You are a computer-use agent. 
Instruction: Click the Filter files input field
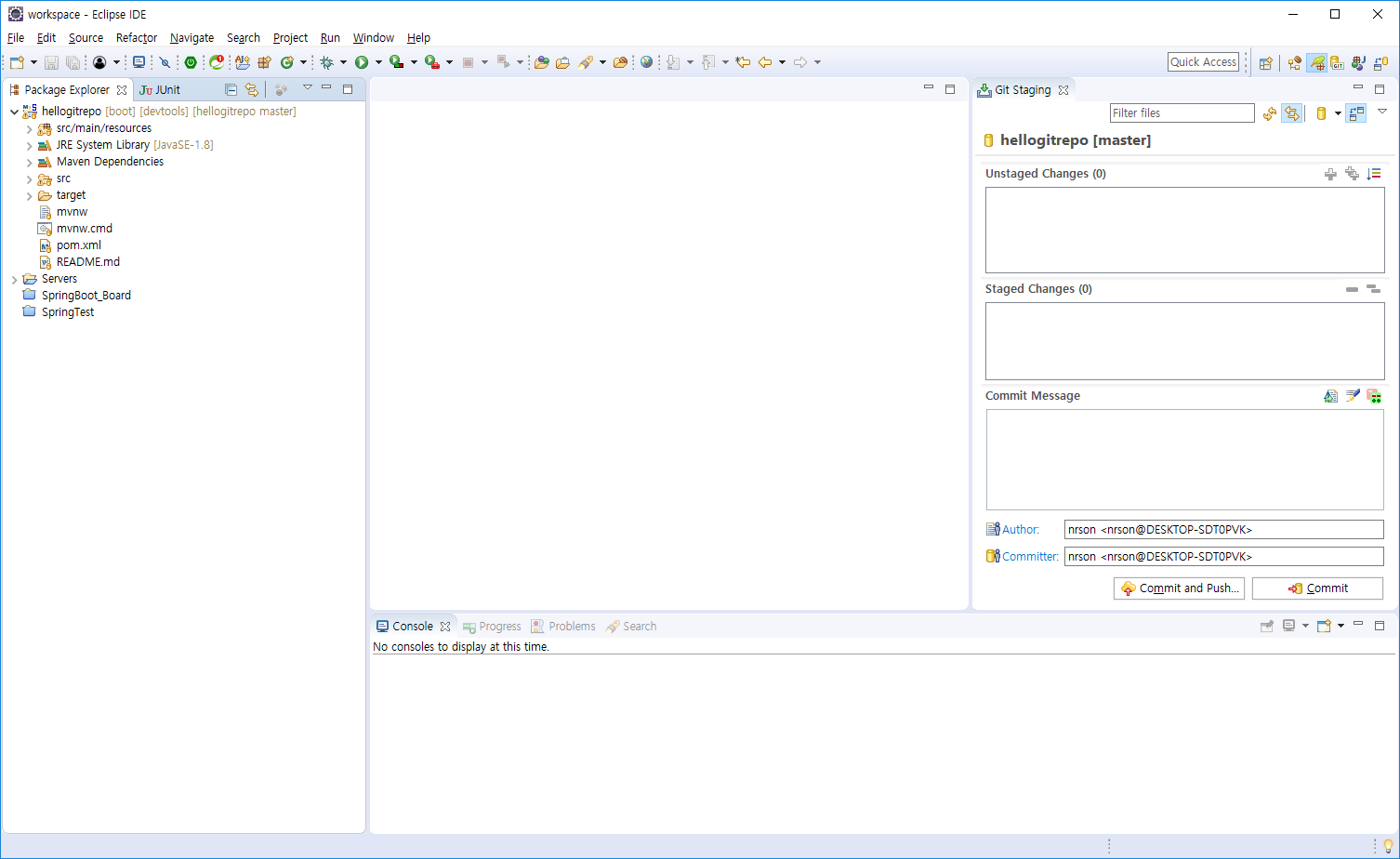coord(1182,113)
